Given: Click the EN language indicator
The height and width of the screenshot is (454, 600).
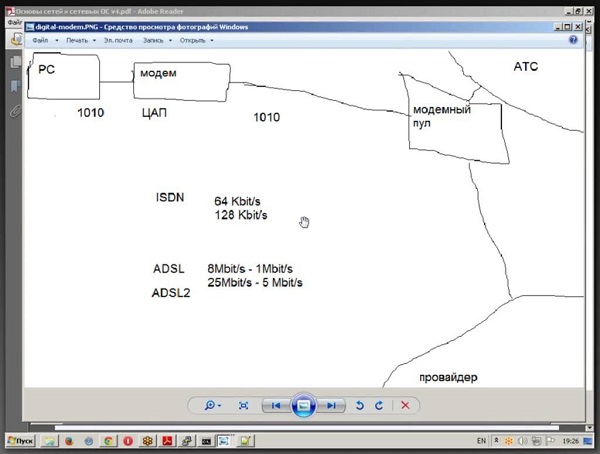Looking at the screenshot, I should [x=481, y=441].
